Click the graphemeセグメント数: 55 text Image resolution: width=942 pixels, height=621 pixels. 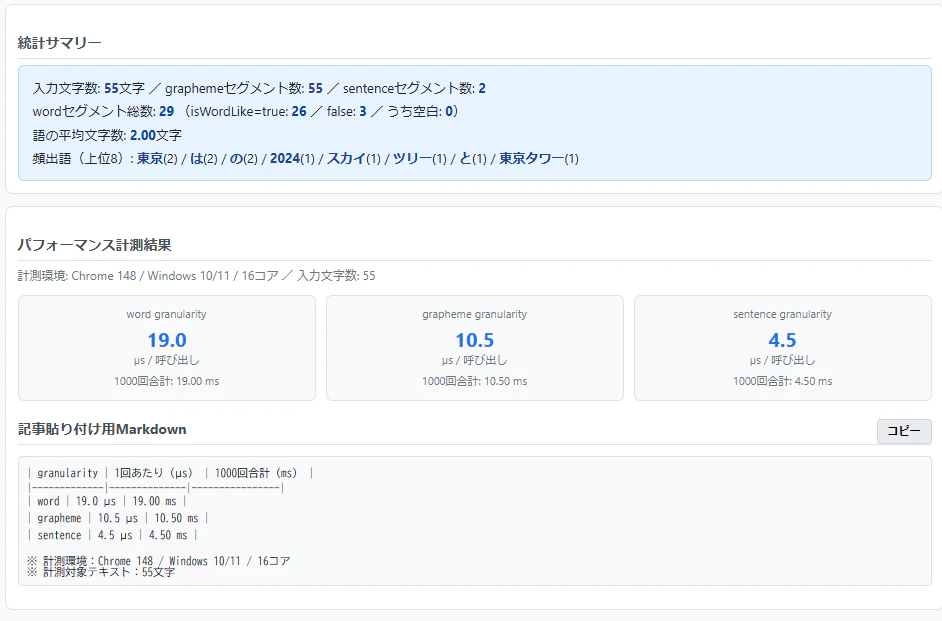(244, 88)
